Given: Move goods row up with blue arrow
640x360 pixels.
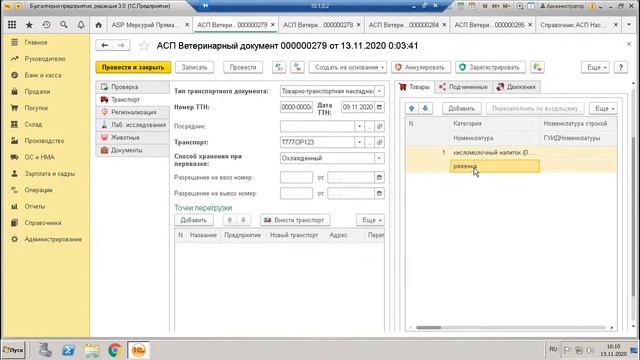Looking at the screenshot, I should pyautogui.click(x=411, y=108).
